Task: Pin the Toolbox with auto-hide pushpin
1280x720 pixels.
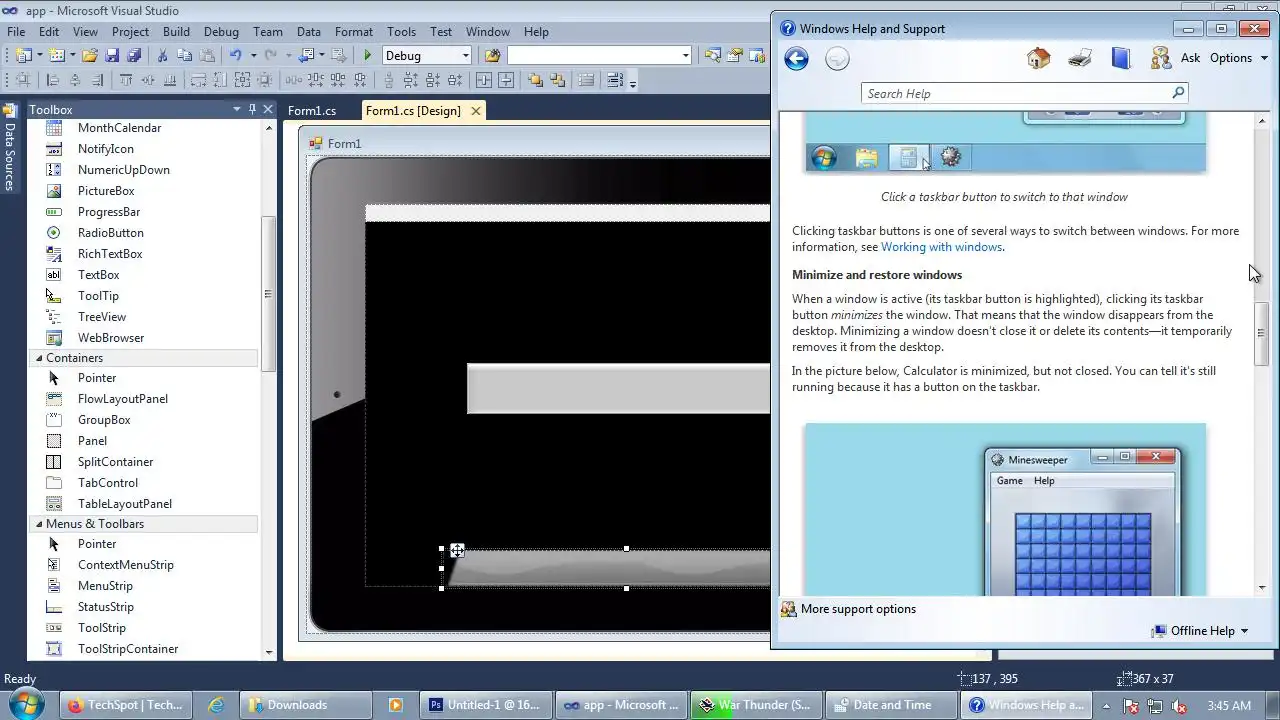Action: 252,109
